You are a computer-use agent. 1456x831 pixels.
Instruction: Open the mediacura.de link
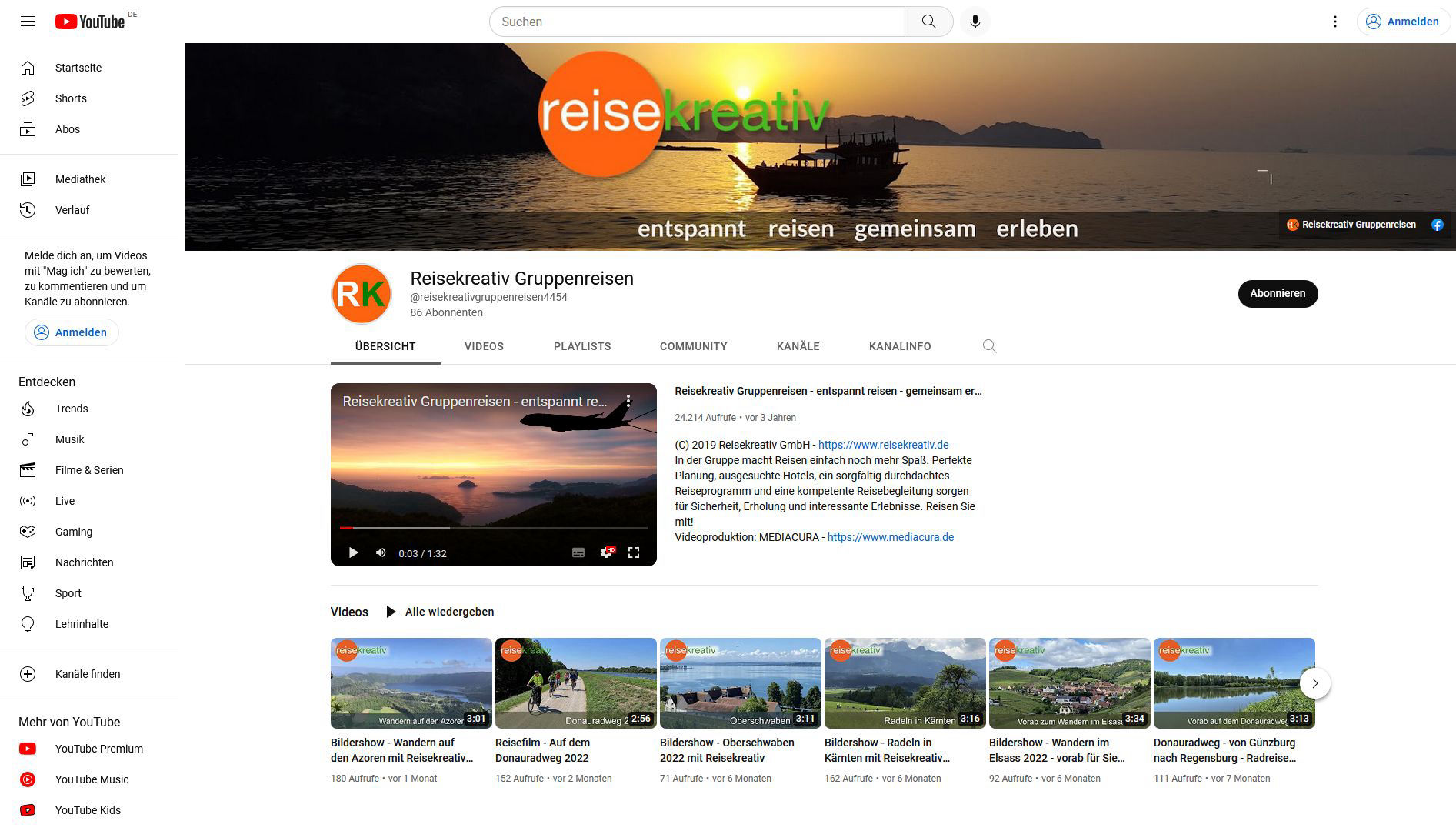(891, 537)
